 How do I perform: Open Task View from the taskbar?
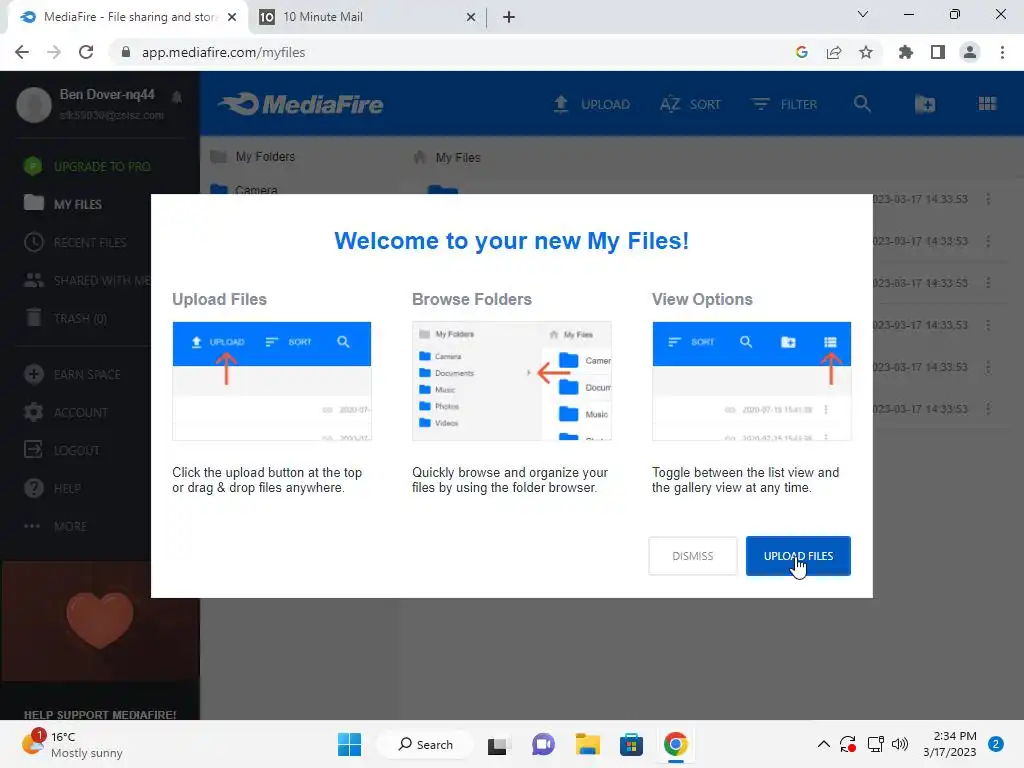point(498,744)
